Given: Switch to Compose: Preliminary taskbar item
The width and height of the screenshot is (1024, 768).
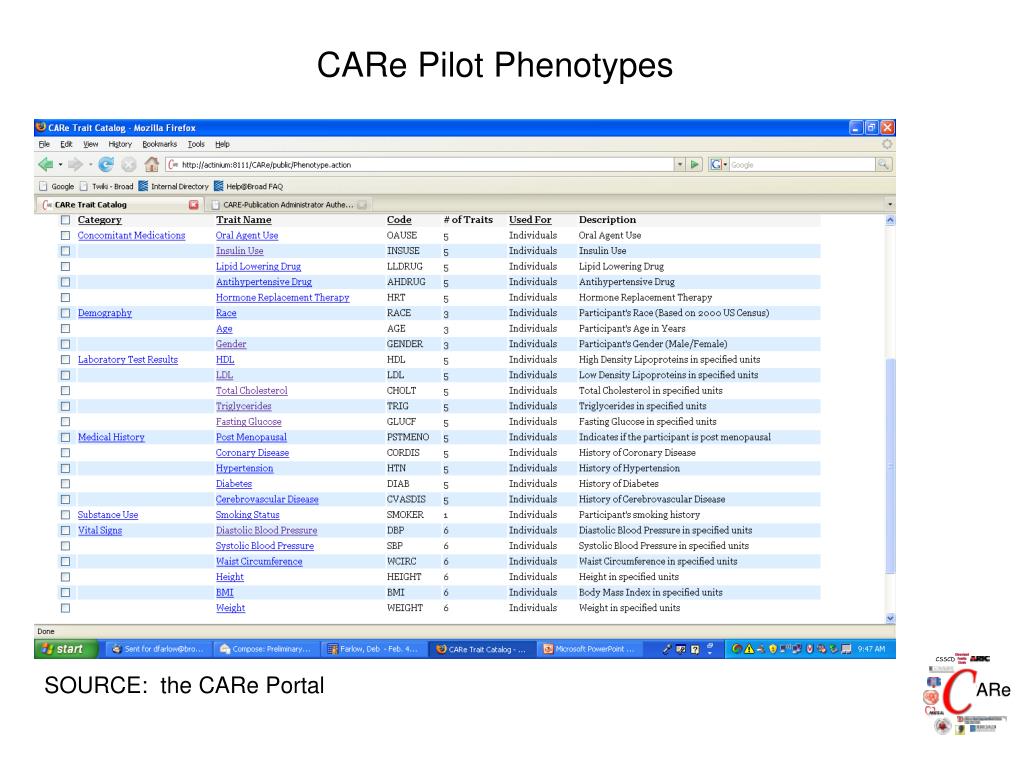Looking at the screenshot, I should coord(266,648).
